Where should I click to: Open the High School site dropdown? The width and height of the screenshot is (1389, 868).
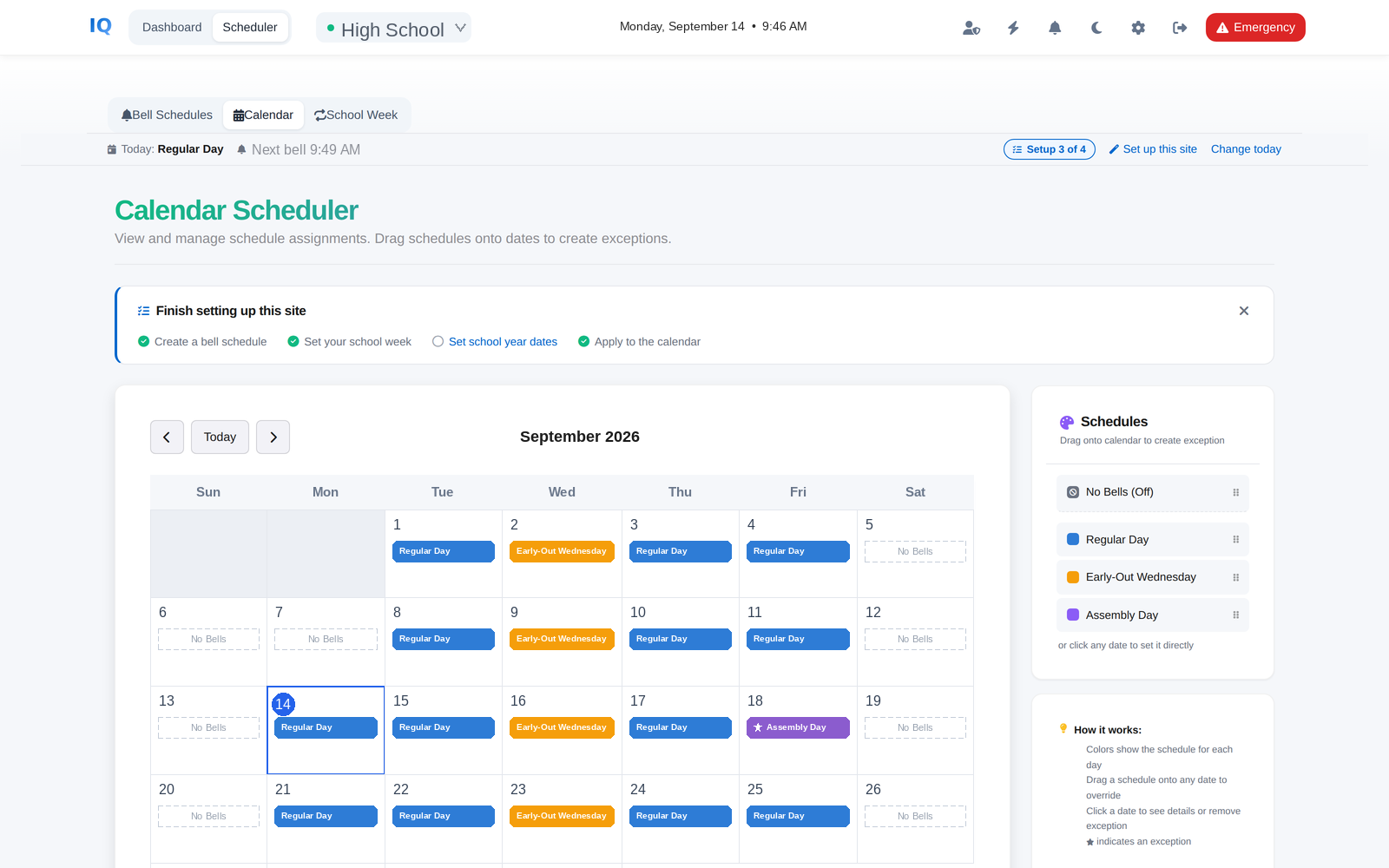pos(394,28)
